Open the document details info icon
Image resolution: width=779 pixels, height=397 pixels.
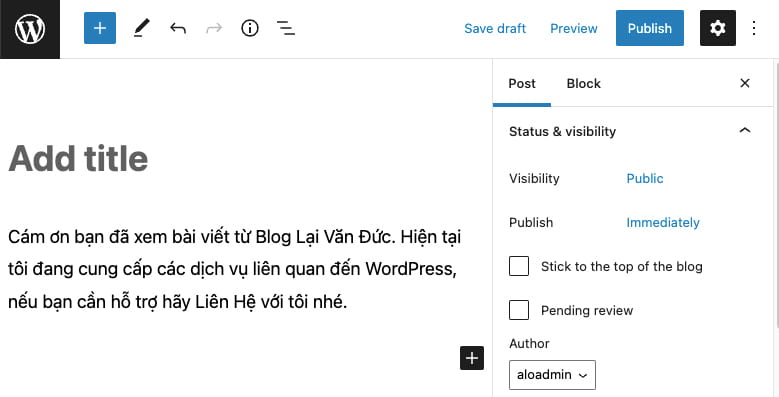pyautogui.click(x=250, y=28)
